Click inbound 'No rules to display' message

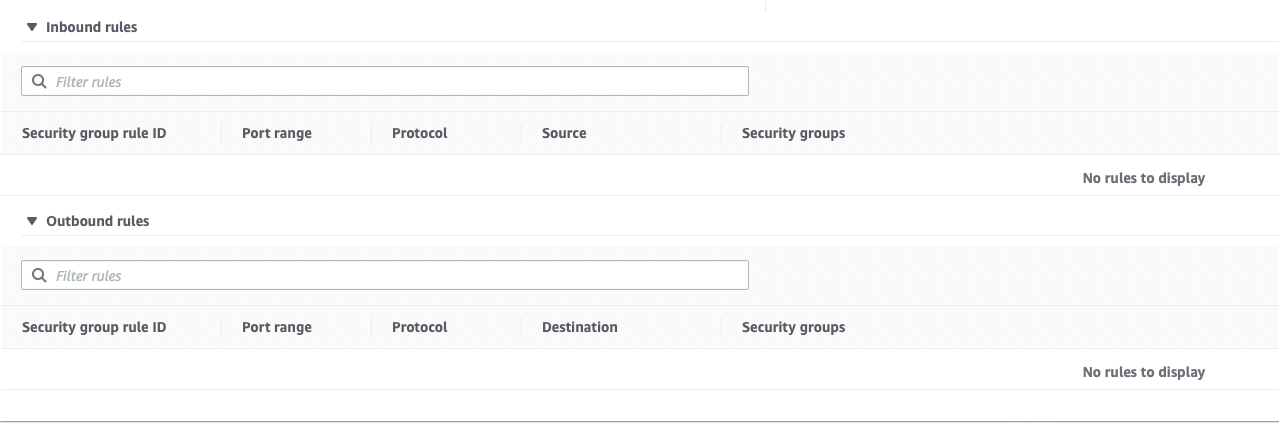(1143, 178)
